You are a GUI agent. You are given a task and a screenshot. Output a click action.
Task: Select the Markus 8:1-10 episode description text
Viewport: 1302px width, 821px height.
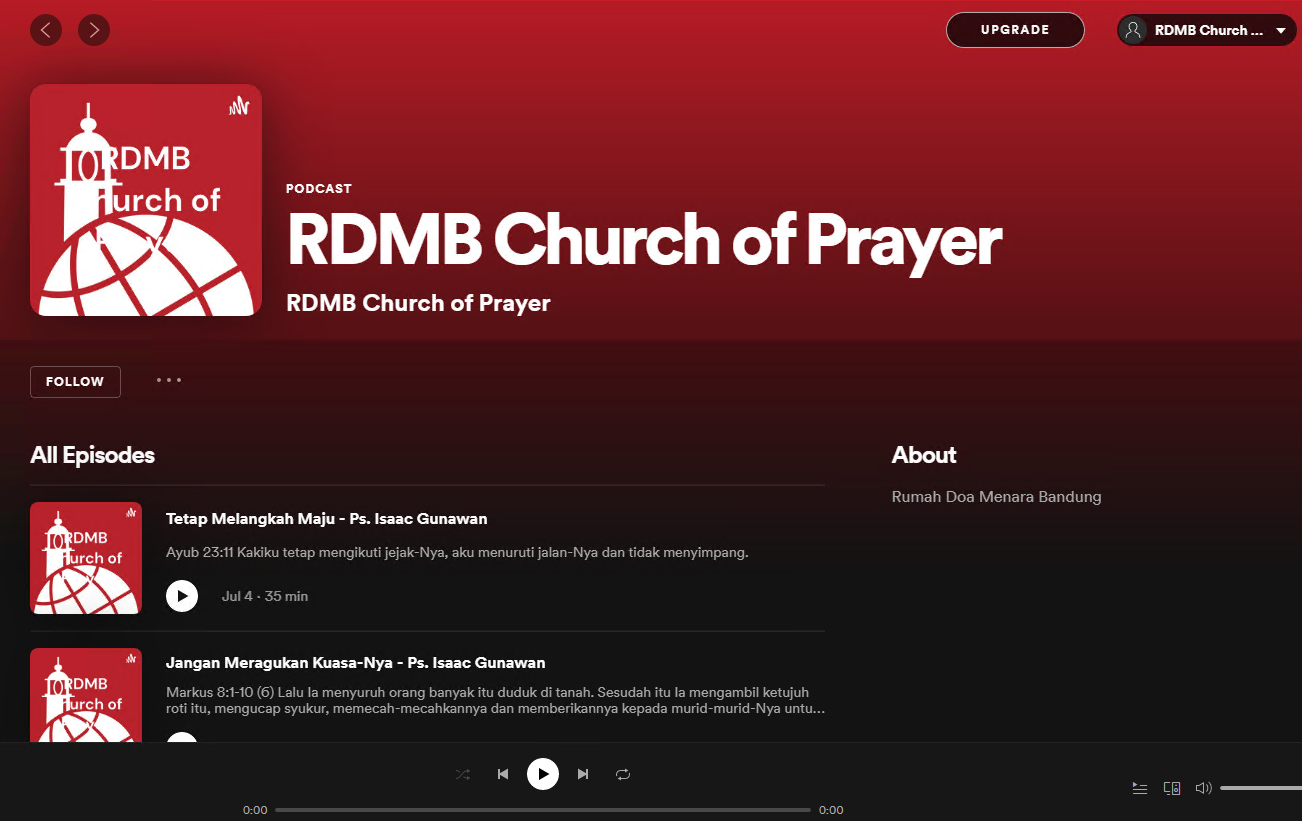point(495,700)
